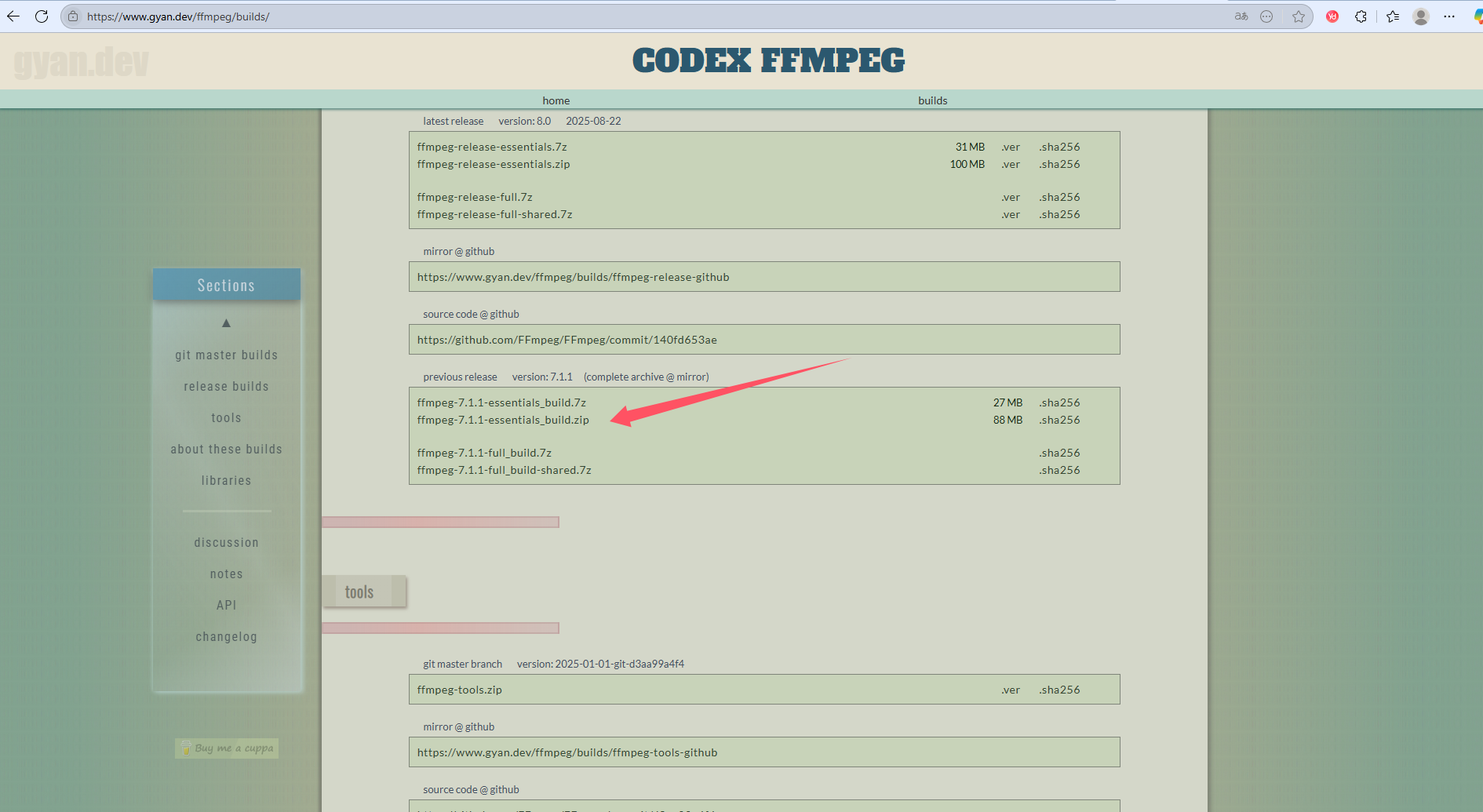Open user profile avatar
The width and height of the screenshot is (1483, 812).
click(1421, 16)
